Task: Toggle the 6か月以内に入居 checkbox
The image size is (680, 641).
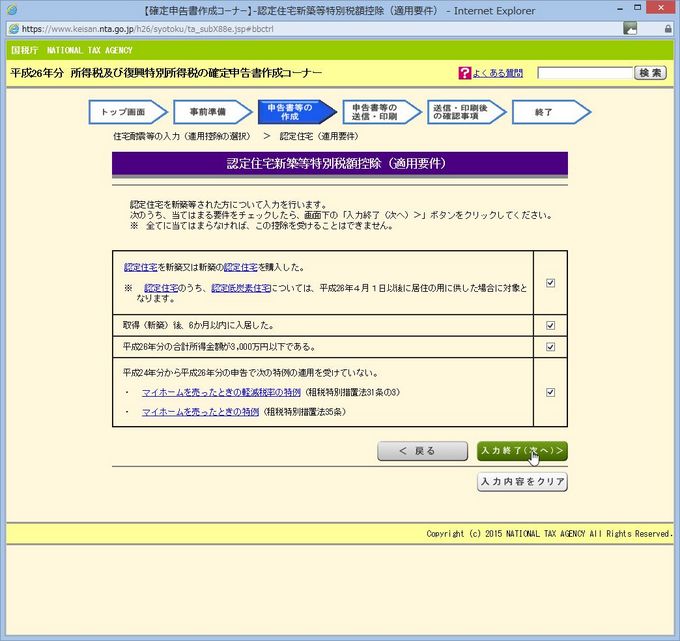Action: coord(550,326)
